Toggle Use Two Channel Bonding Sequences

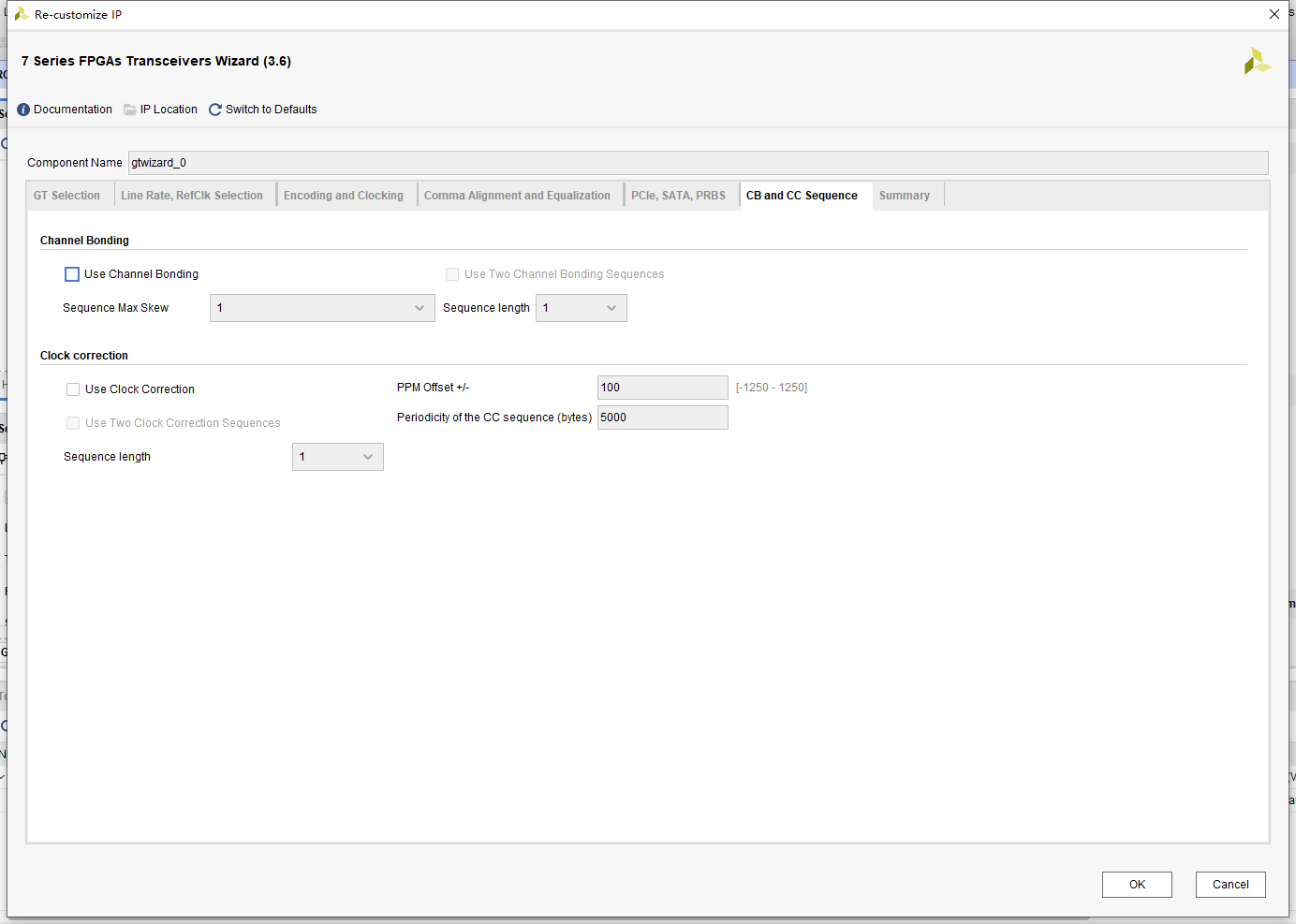pos(452,274)
